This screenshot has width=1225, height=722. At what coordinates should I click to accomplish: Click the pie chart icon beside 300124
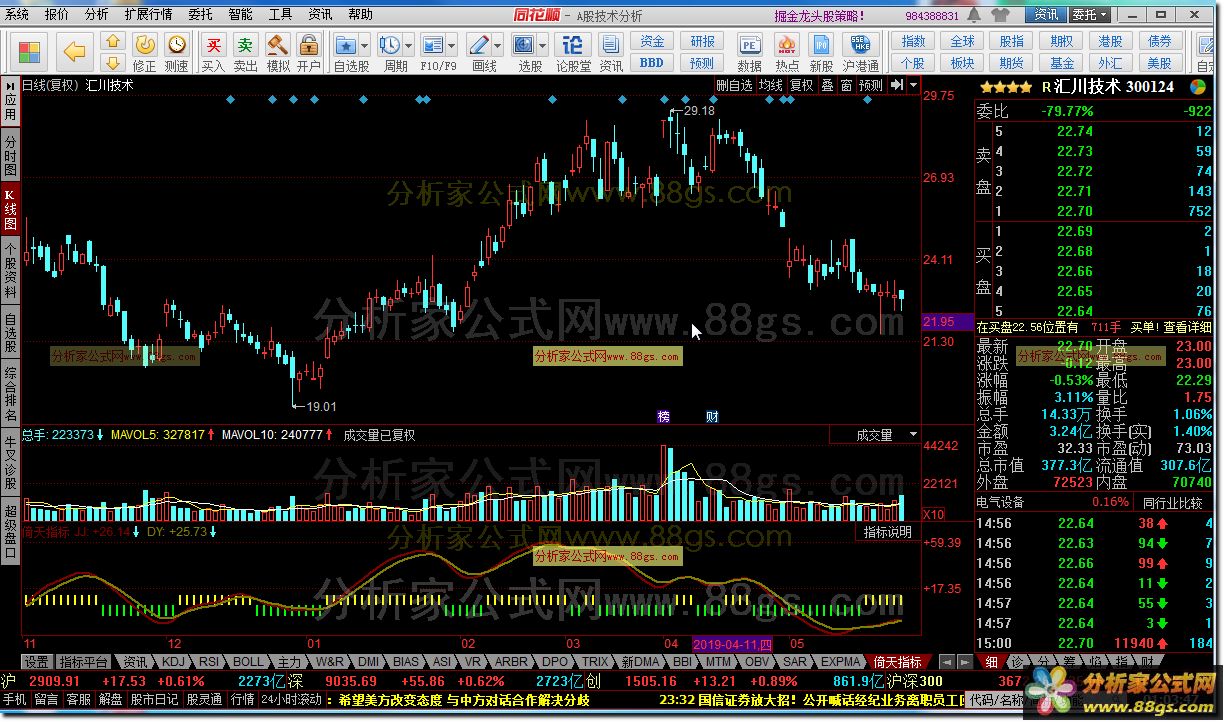coord(1200,87)
